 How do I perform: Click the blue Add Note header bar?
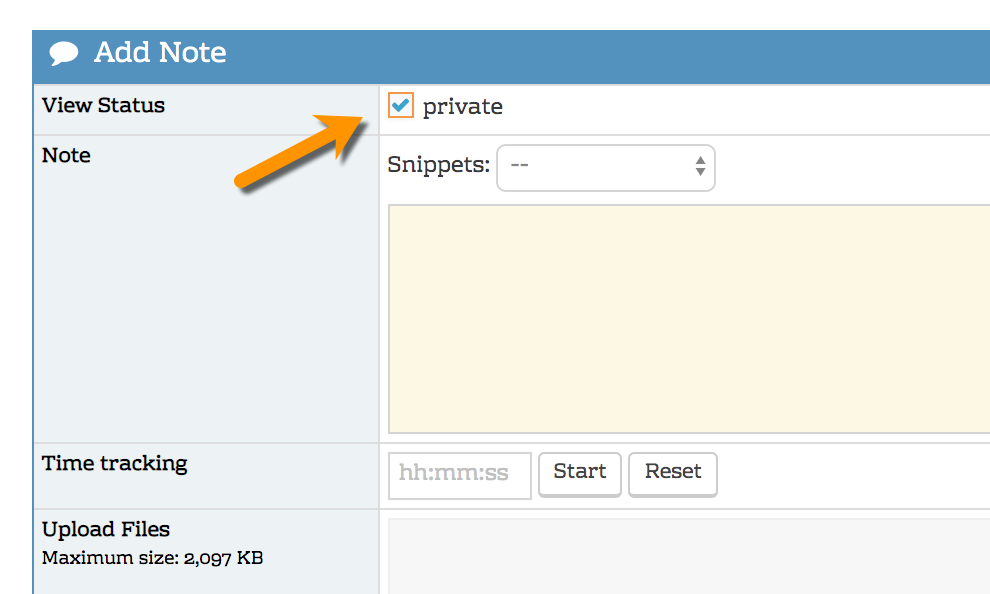(x=600, y=56)
